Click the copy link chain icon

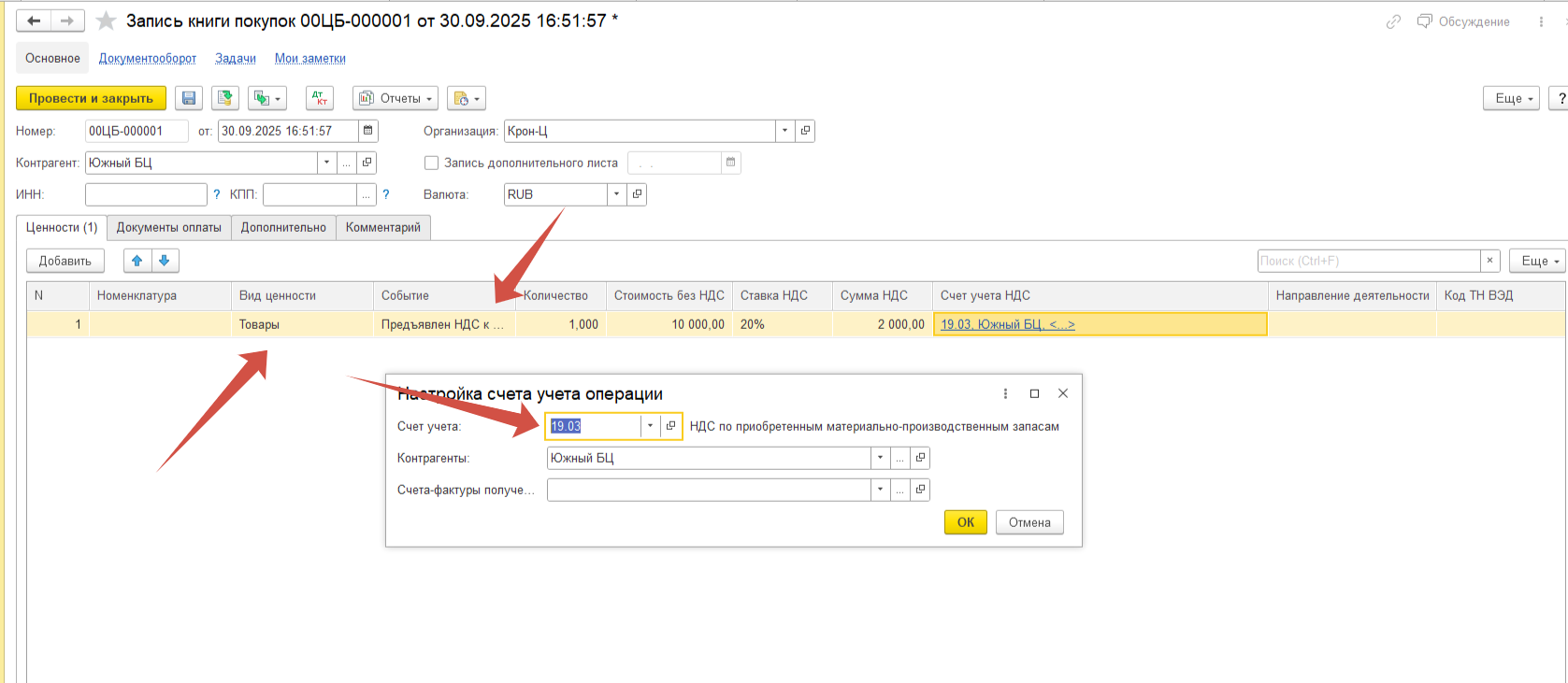pyautogui.click(x=1393, y=21)
